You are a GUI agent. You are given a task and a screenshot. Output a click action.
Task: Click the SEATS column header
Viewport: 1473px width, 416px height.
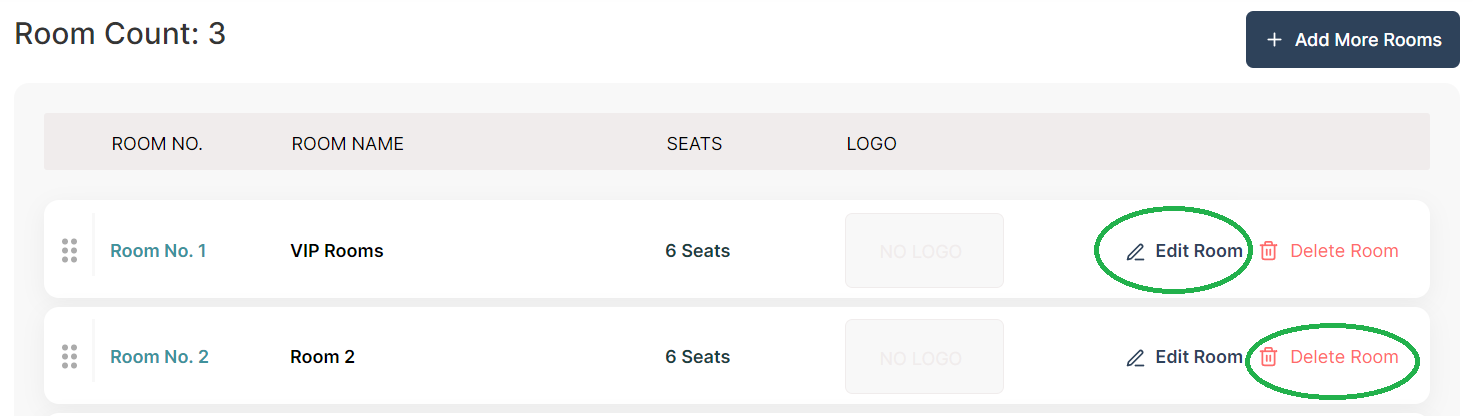click(694, 144)
